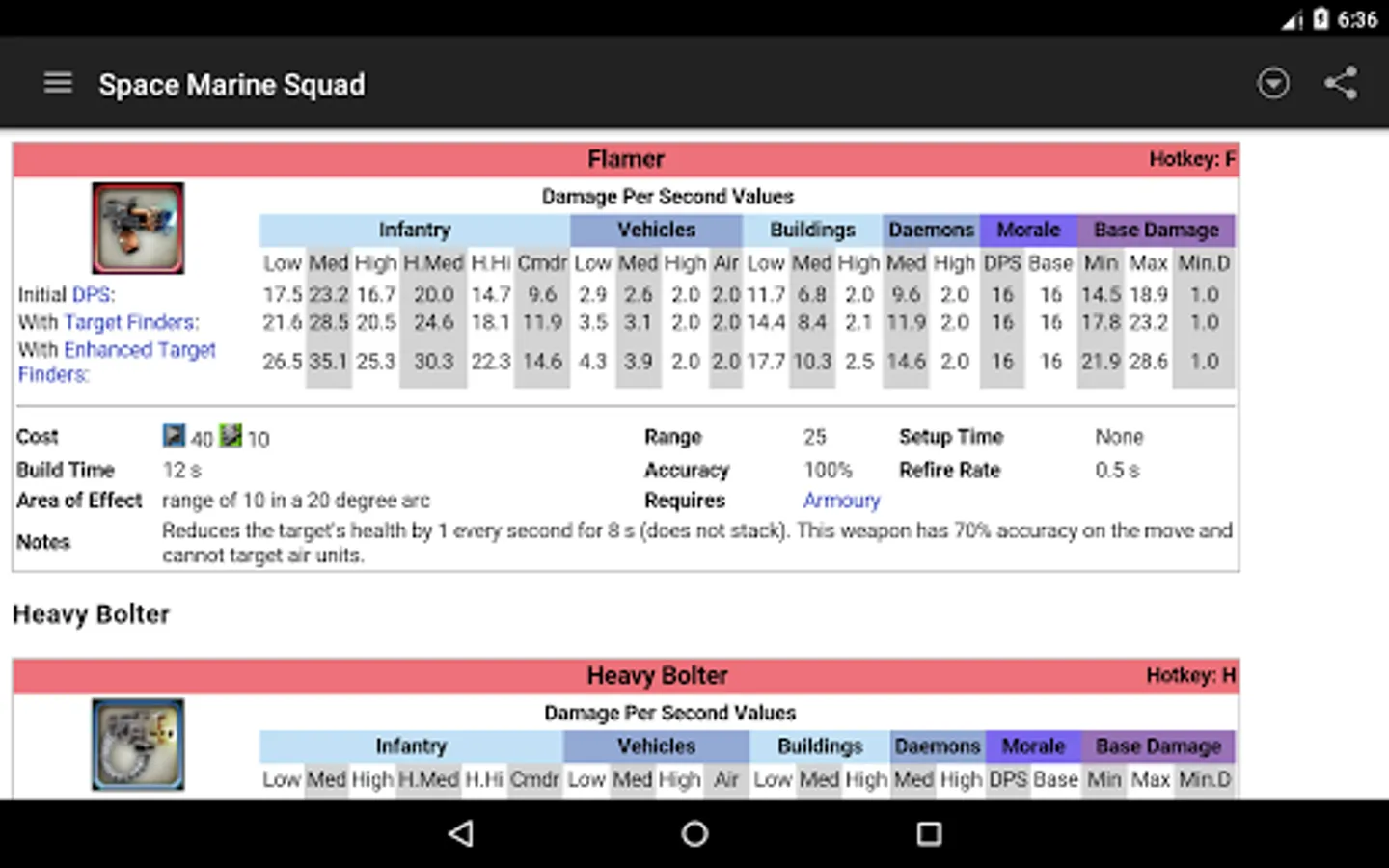Tap the signal strength icon
This screenshot has width=1389, height=868.
pos(1292,19)
